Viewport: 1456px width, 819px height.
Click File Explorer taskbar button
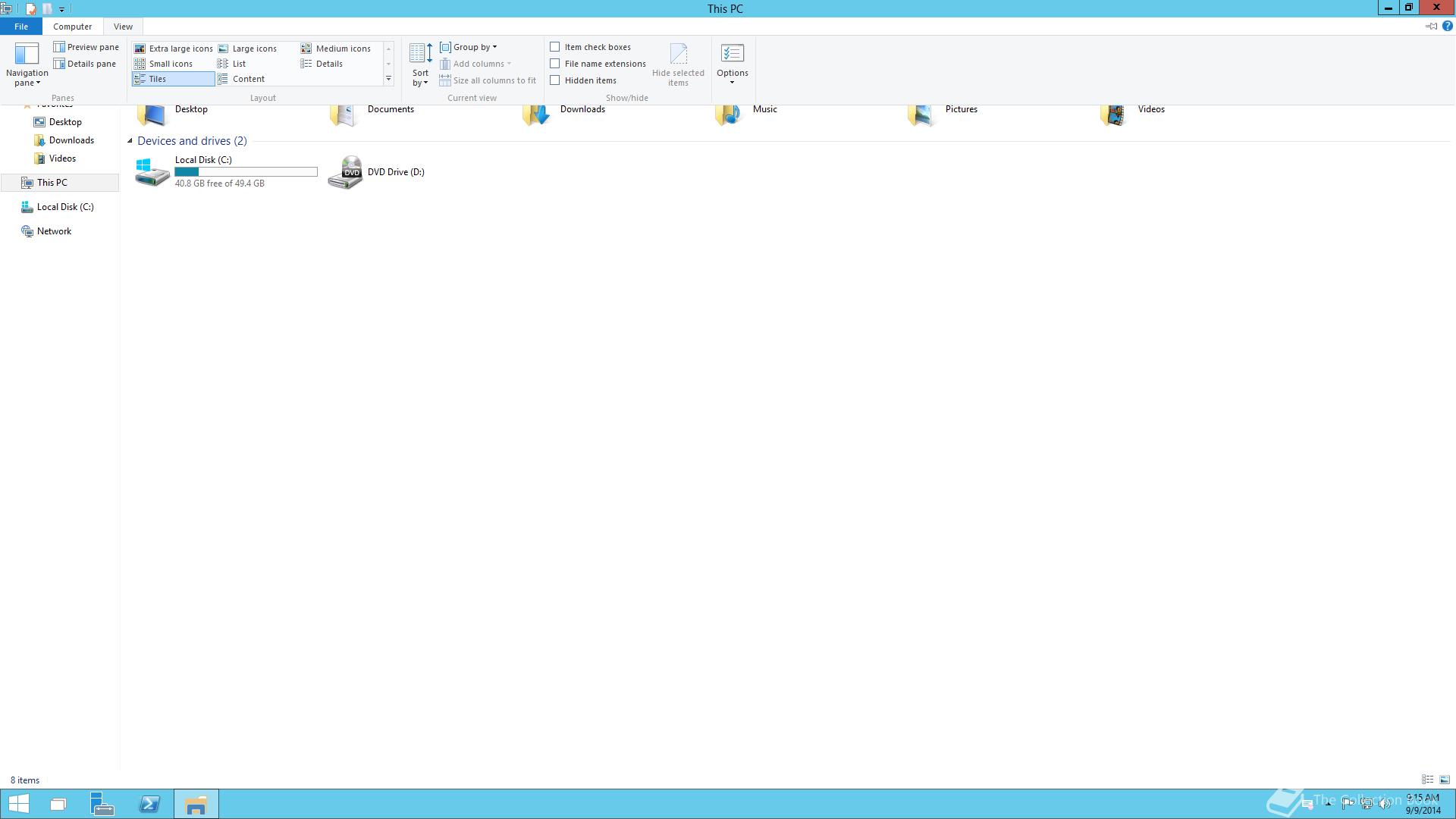point(196,804)
